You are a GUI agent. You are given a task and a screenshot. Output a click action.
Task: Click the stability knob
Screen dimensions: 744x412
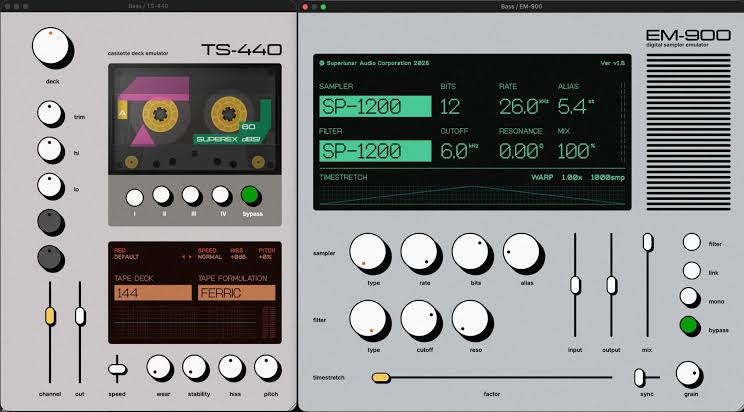coord(195,367)
